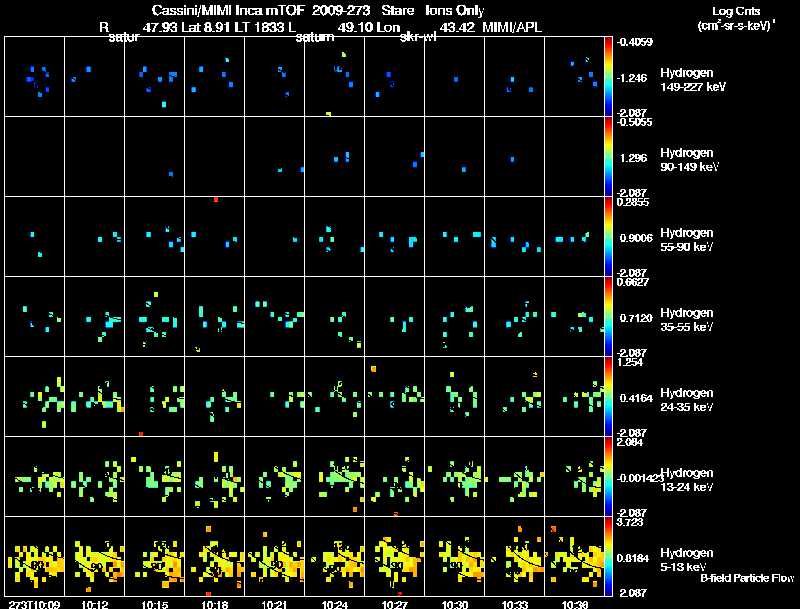Click the color bar beside Hydrogen 149-227 keV
The height and width of the screenshot is (609, 800).
tap(608, 77)
